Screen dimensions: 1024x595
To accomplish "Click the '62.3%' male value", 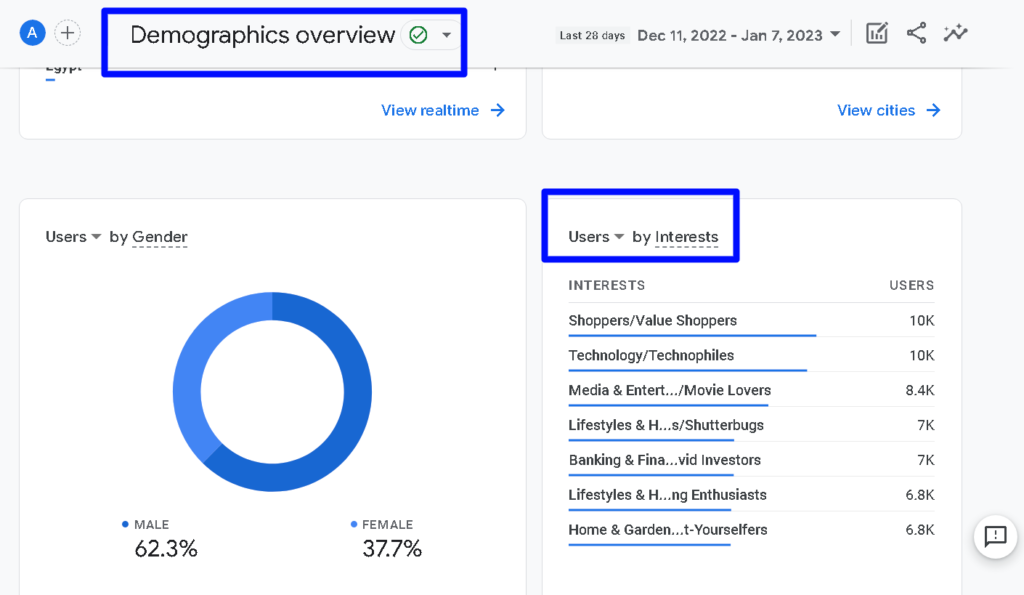I will point(166,549).
